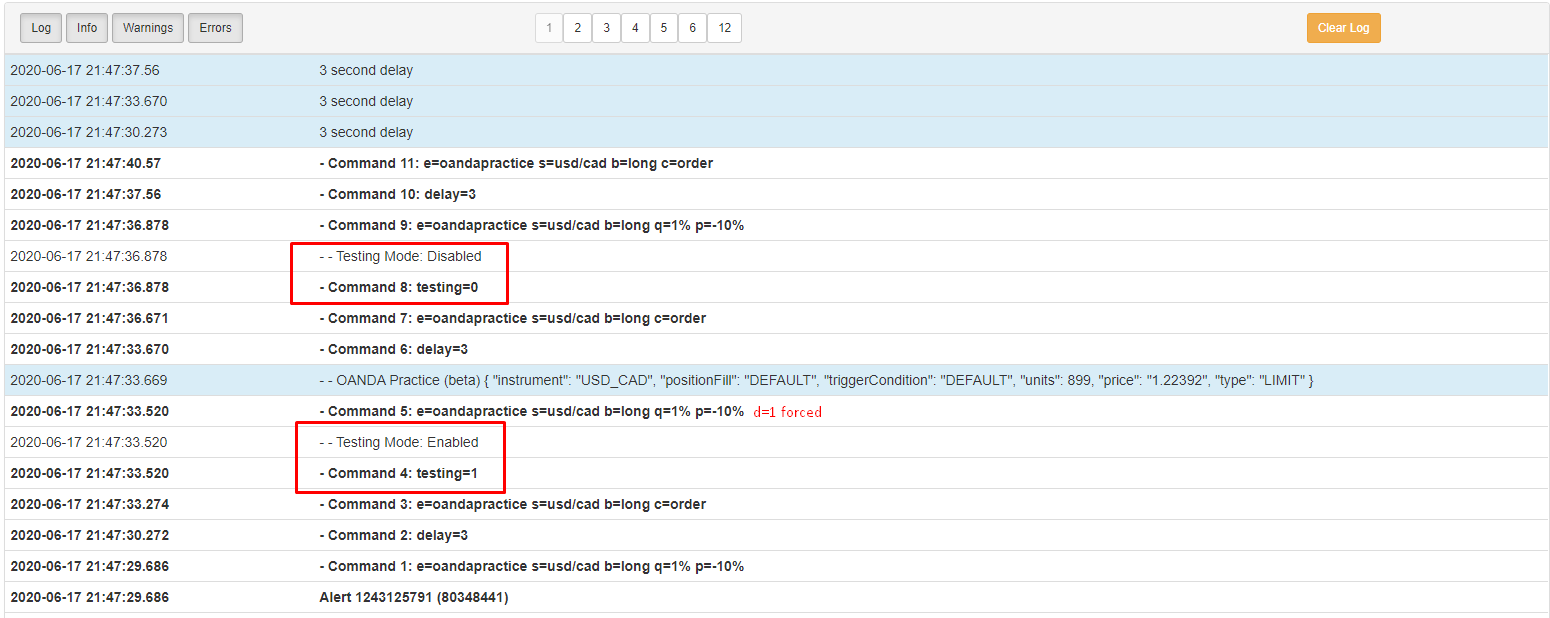The height and width of the screenshot is (618, 1550).
Task: Show Info messages filter
Action: [87, 28]
